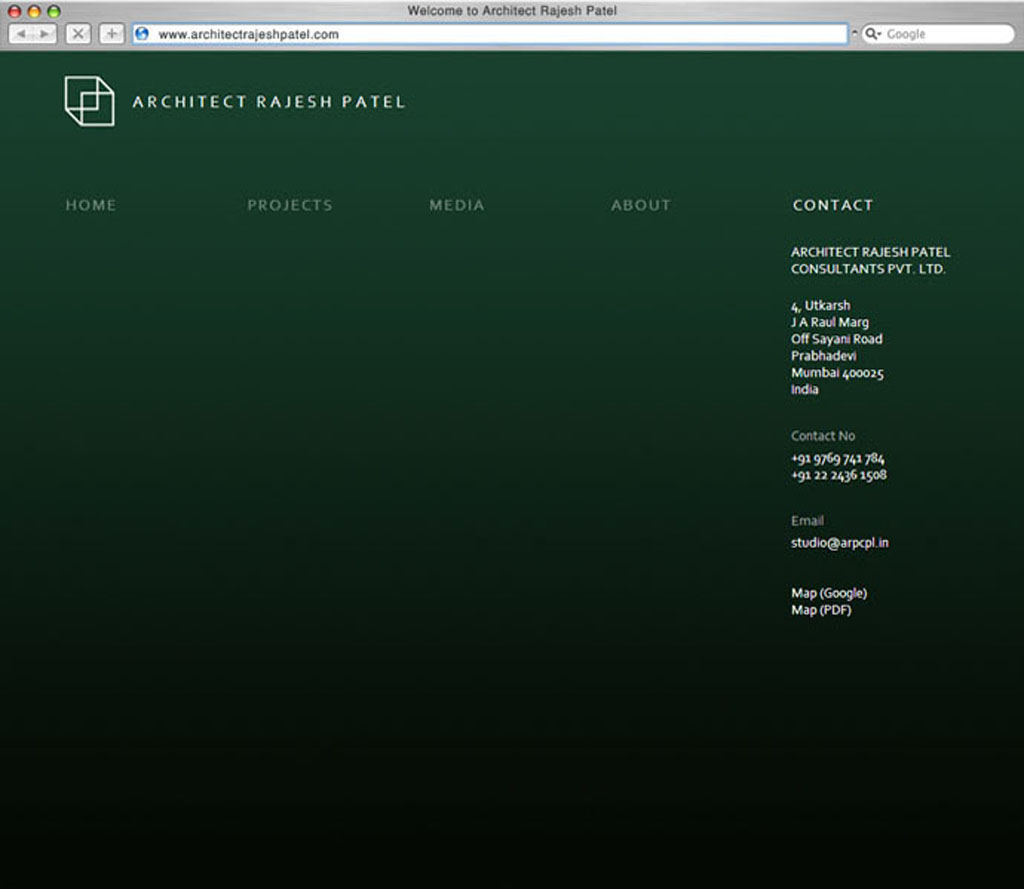The image size is (1024, 889).
Task: Click the CONSULTANTS PVT. LTD. company name line
Action: click(x=869, y=269)
